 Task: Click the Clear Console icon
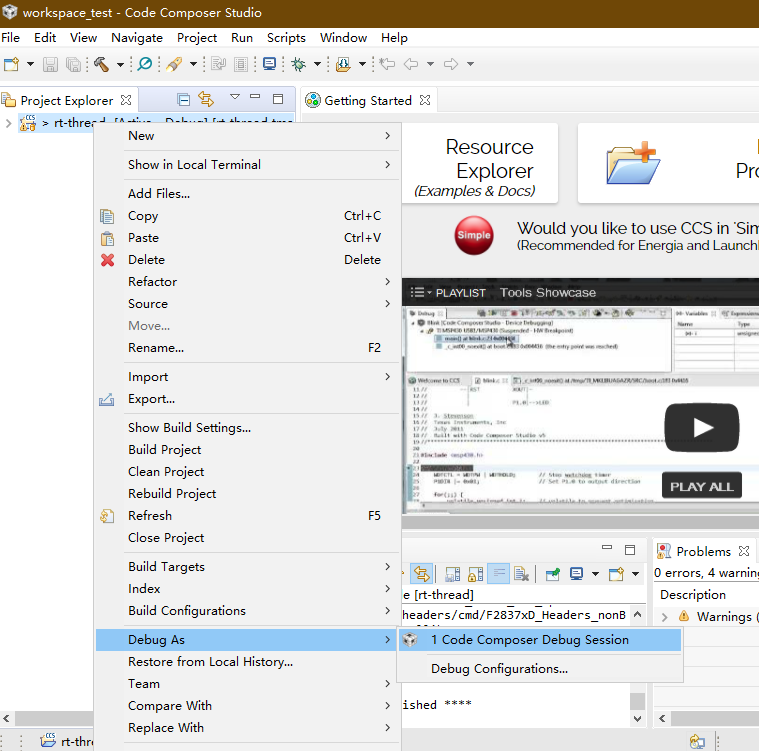pyautogui.click(x=520, y=574)
